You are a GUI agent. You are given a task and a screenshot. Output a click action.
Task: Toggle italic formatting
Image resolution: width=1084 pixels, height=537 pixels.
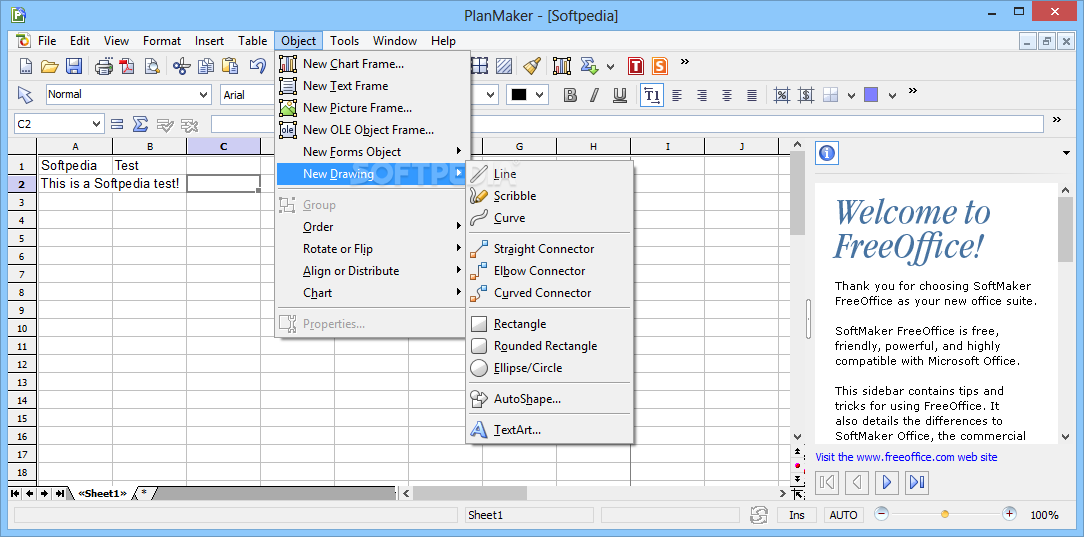pyautogui.click(x=594, y=95)
